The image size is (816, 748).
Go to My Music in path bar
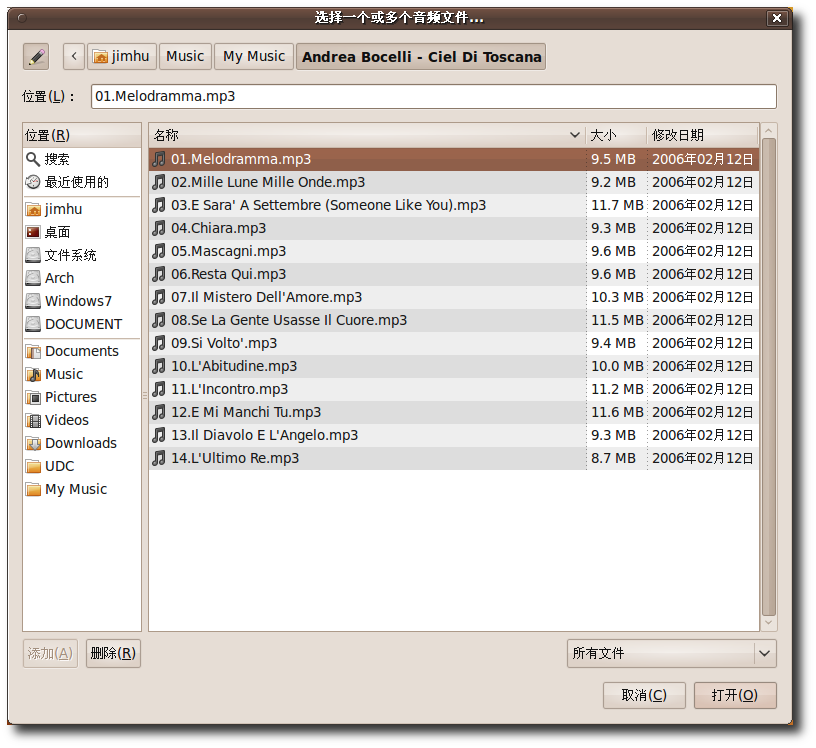(254, 56)
